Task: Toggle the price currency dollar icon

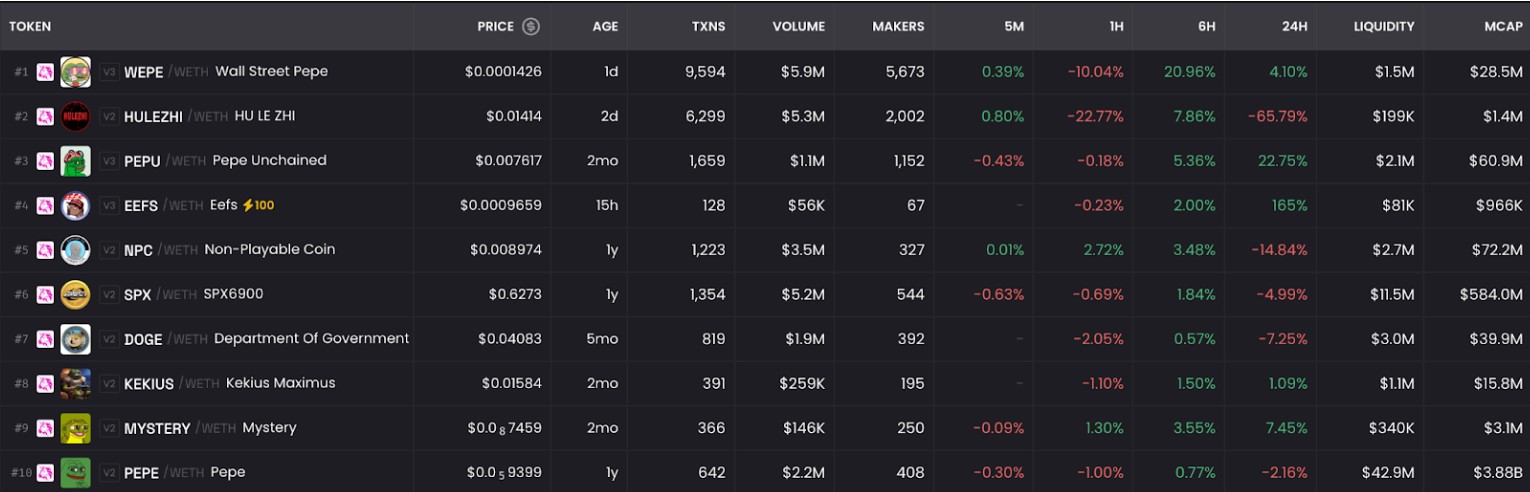Action: (531, 27)
